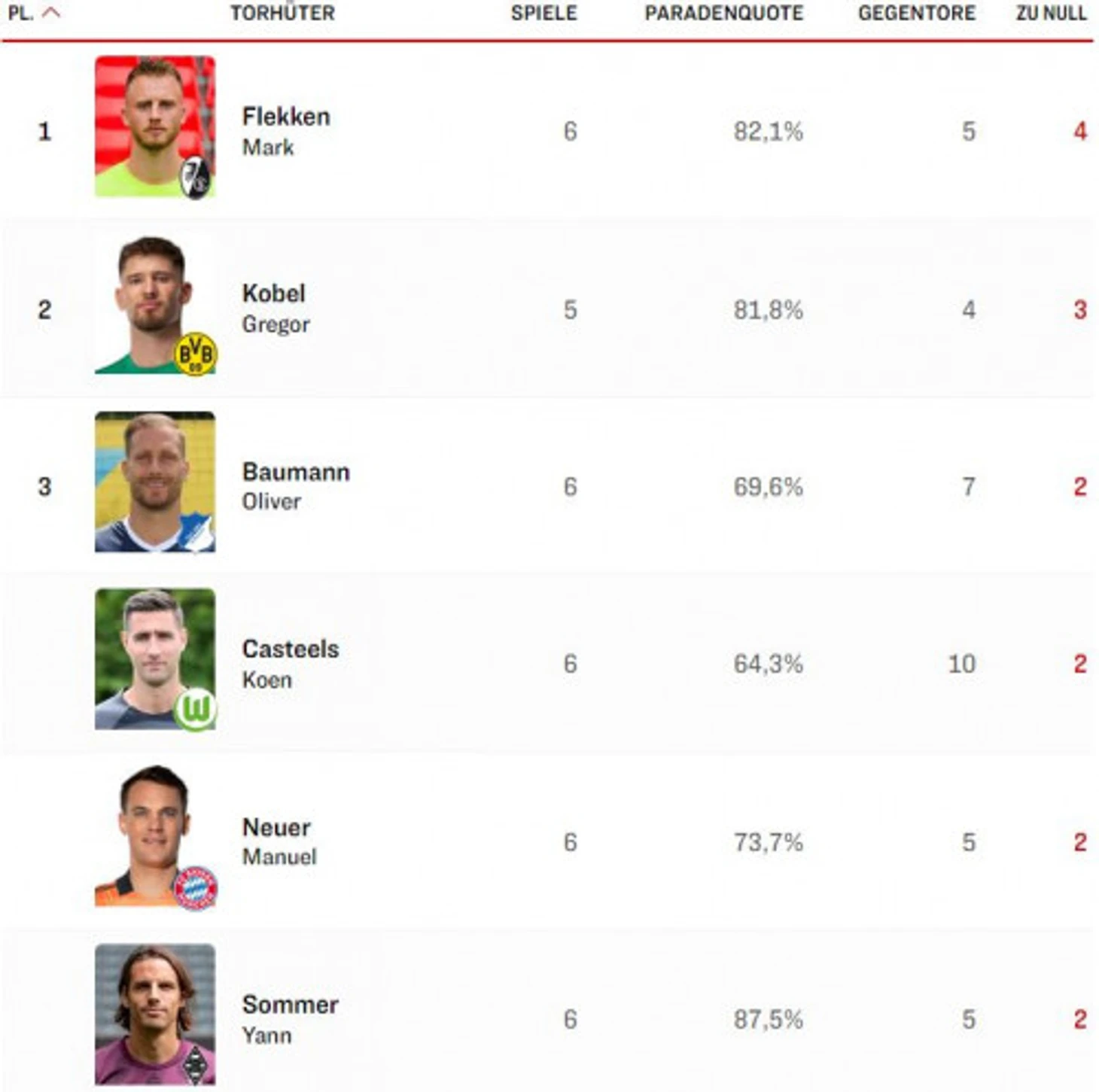
Task: Sort by the SPIELE column header
Action: coord(543,13)
